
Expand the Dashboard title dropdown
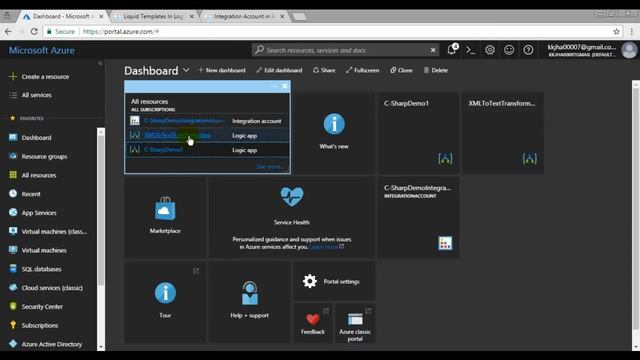[x=186, y=70]
